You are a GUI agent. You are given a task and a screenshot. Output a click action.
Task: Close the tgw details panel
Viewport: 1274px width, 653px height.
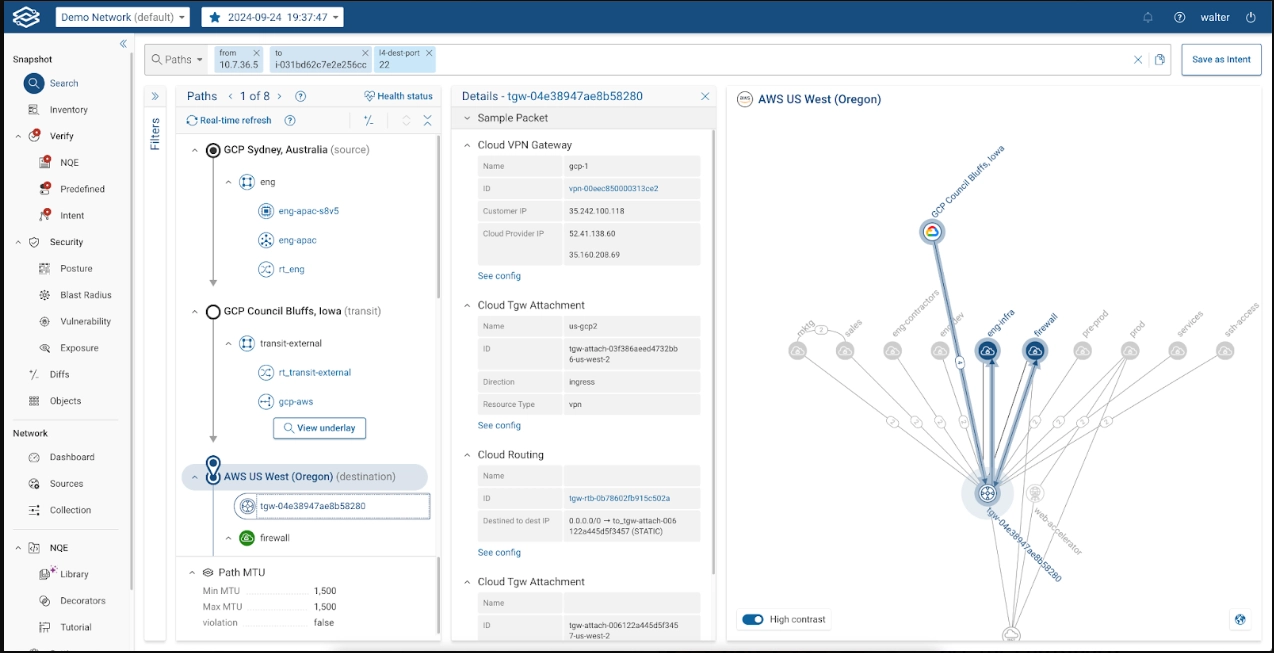(x=705, y=96)
